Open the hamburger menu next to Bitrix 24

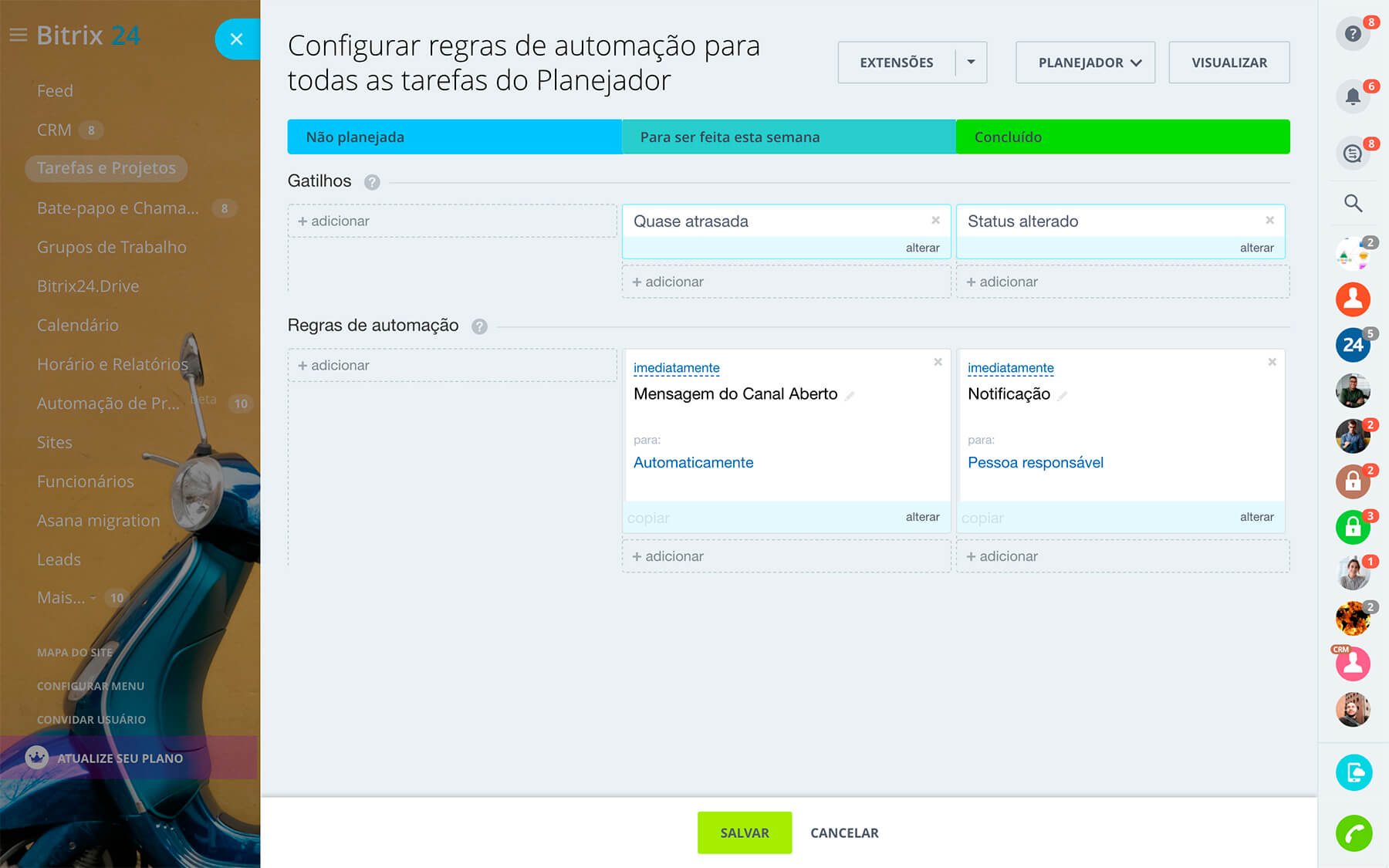(19, 35)
